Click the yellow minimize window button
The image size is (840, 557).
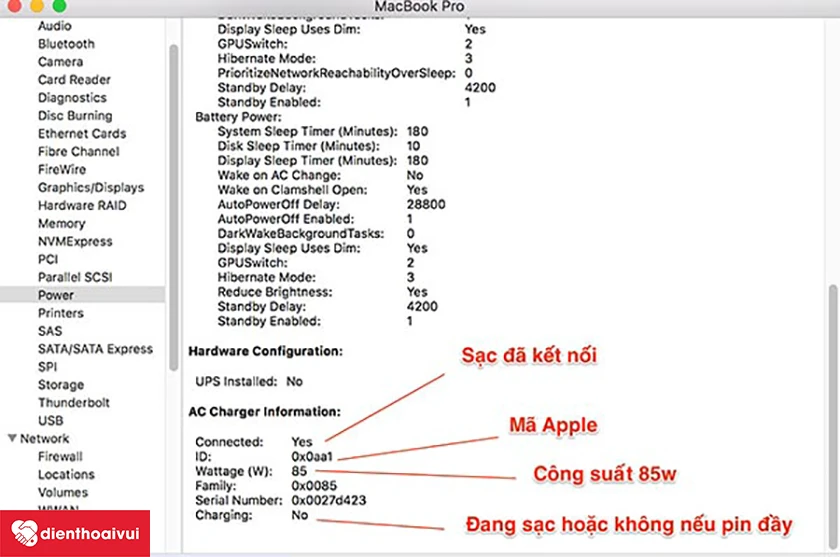point(36,6)
